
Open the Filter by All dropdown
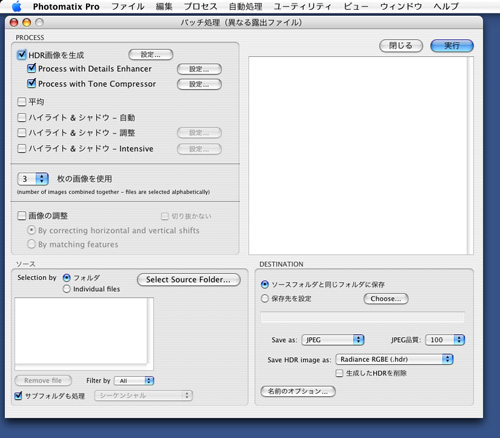point(134,380)
